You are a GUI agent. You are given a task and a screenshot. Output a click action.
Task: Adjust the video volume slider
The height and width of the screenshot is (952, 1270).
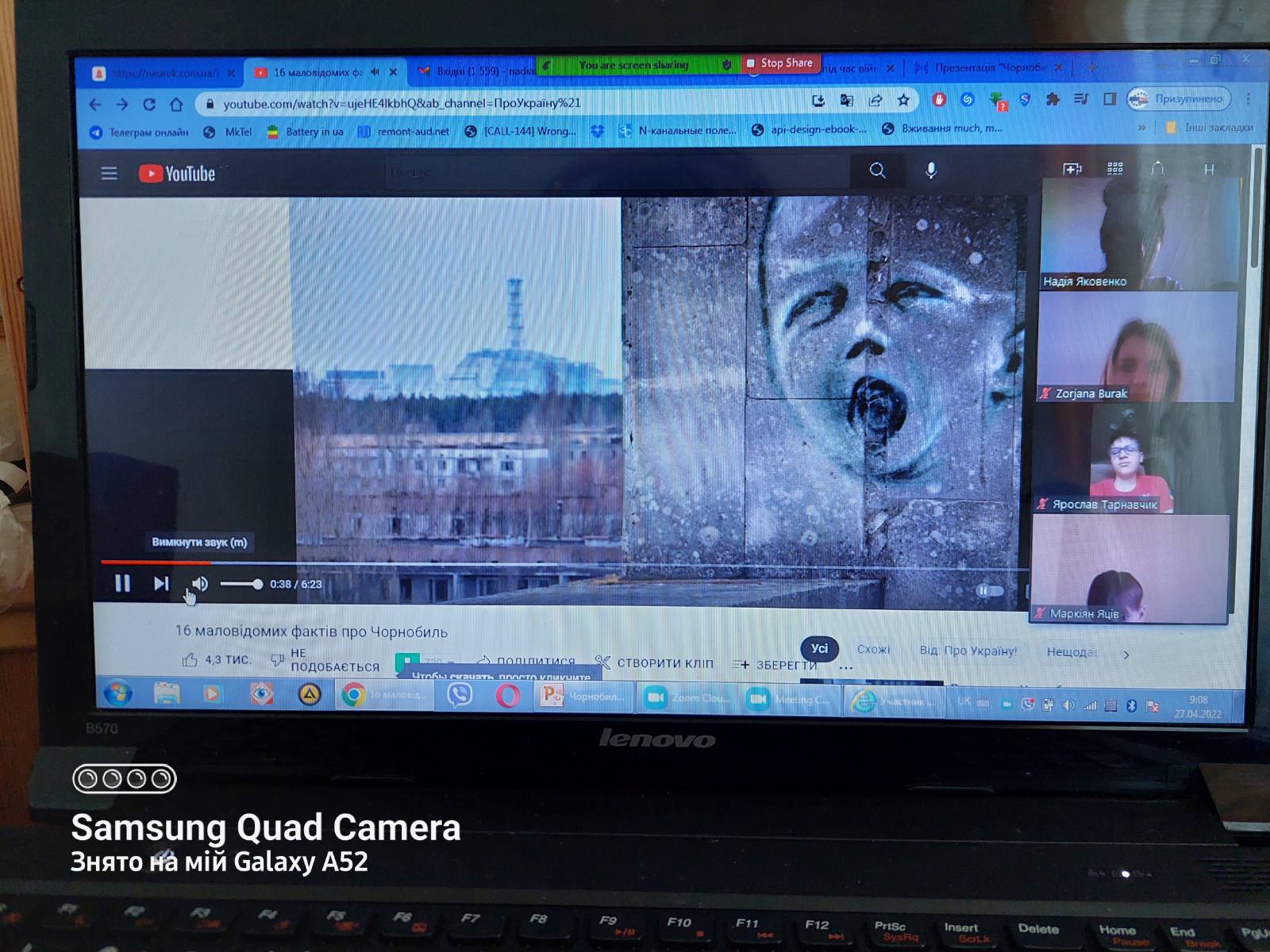tap(241, 584)
